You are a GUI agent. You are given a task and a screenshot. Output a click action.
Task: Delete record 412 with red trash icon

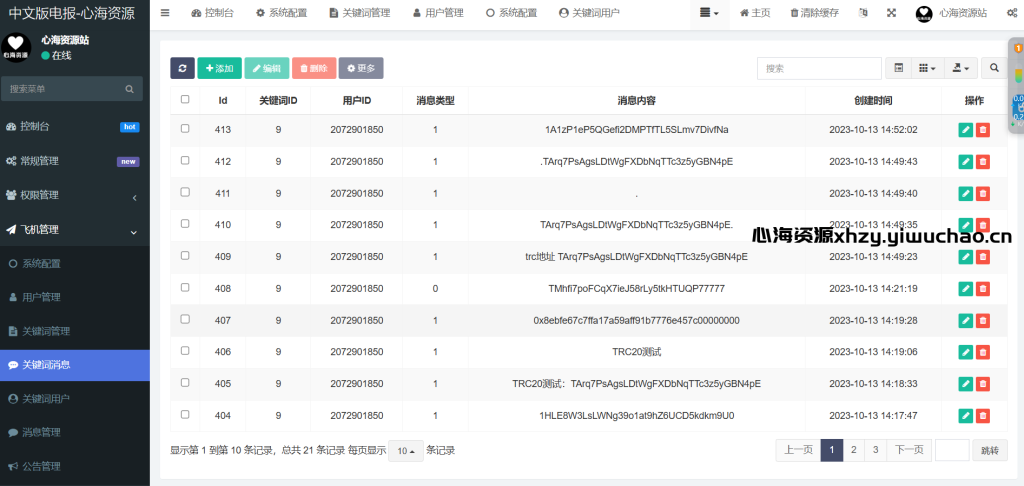(982, 161)
